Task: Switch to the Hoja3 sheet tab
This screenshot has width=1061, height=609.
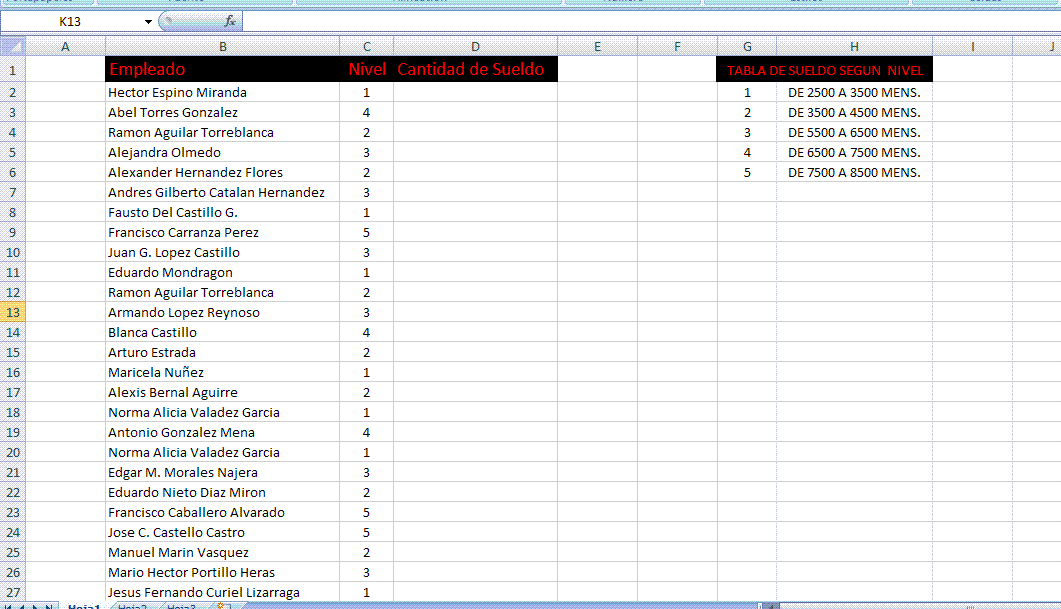Action: [181, 606]
